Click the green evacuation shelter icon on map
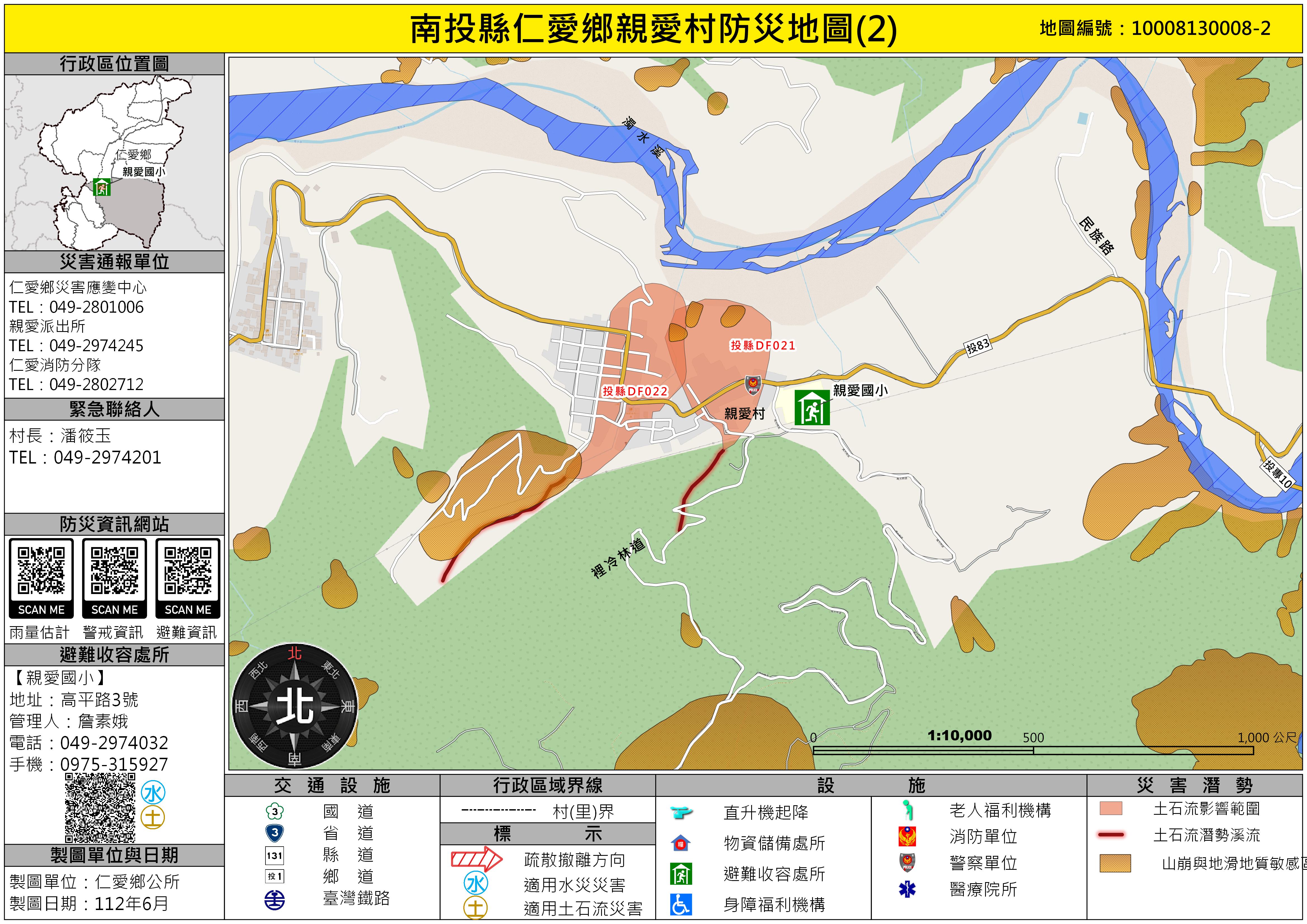The width and height of the screenshot is (1307, 924). pos(812,408)
